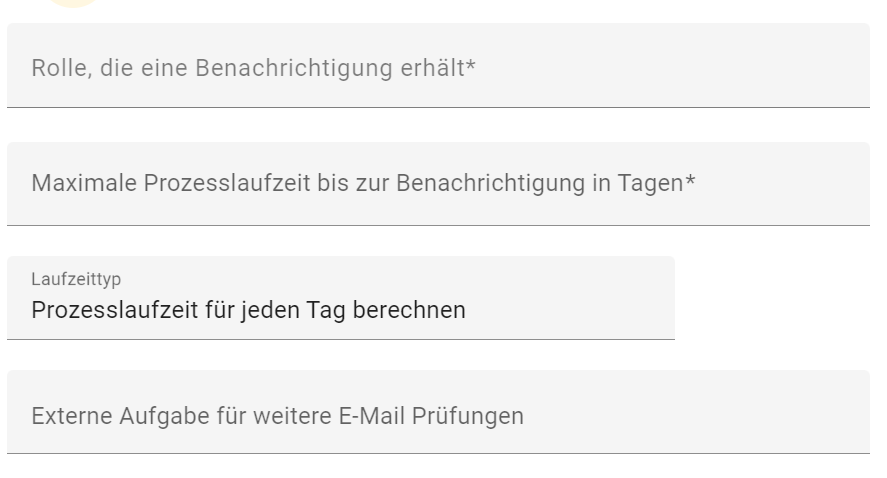Open the Laufzeittyp dropdown
887x478 pixels.
click(340, 299)
